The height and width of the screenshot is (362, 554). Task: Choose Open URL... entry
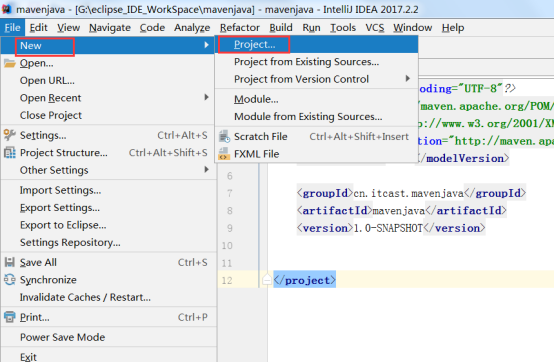pyautogui.click(x=107, y=81)
